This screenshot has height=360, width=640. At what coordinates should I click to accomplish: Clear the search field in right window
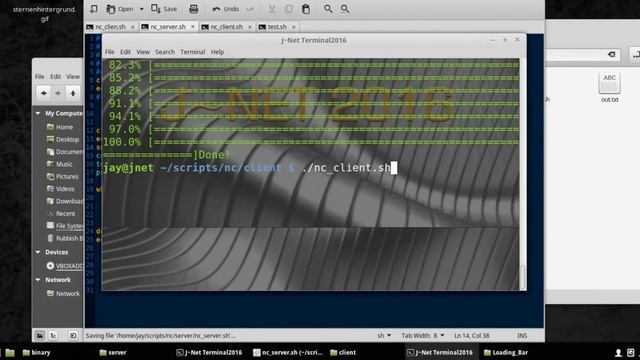click(611, 54)
